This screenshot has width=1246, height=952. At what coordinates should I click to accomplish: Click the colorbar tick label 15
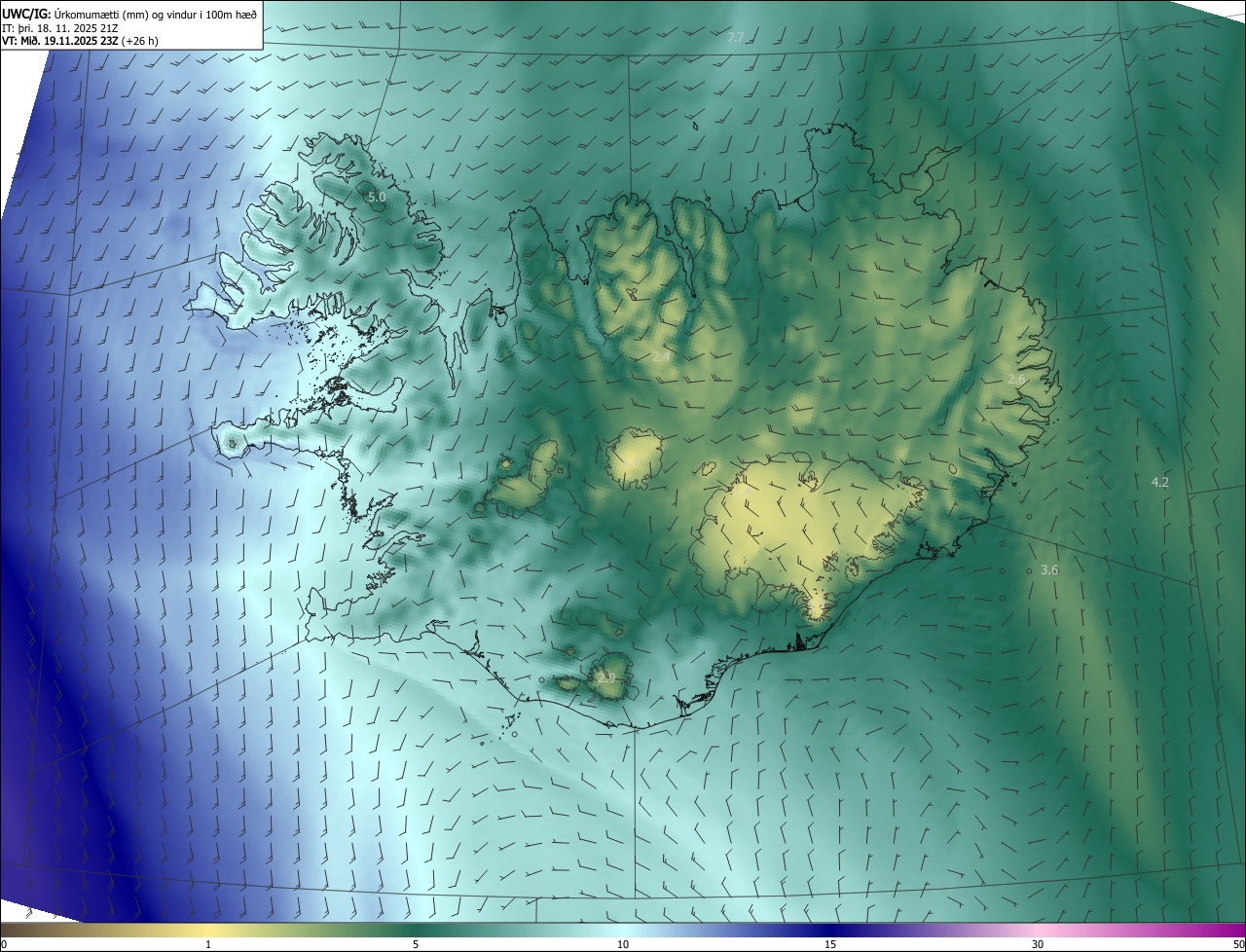pyautogui.click(x=830, y=944)
